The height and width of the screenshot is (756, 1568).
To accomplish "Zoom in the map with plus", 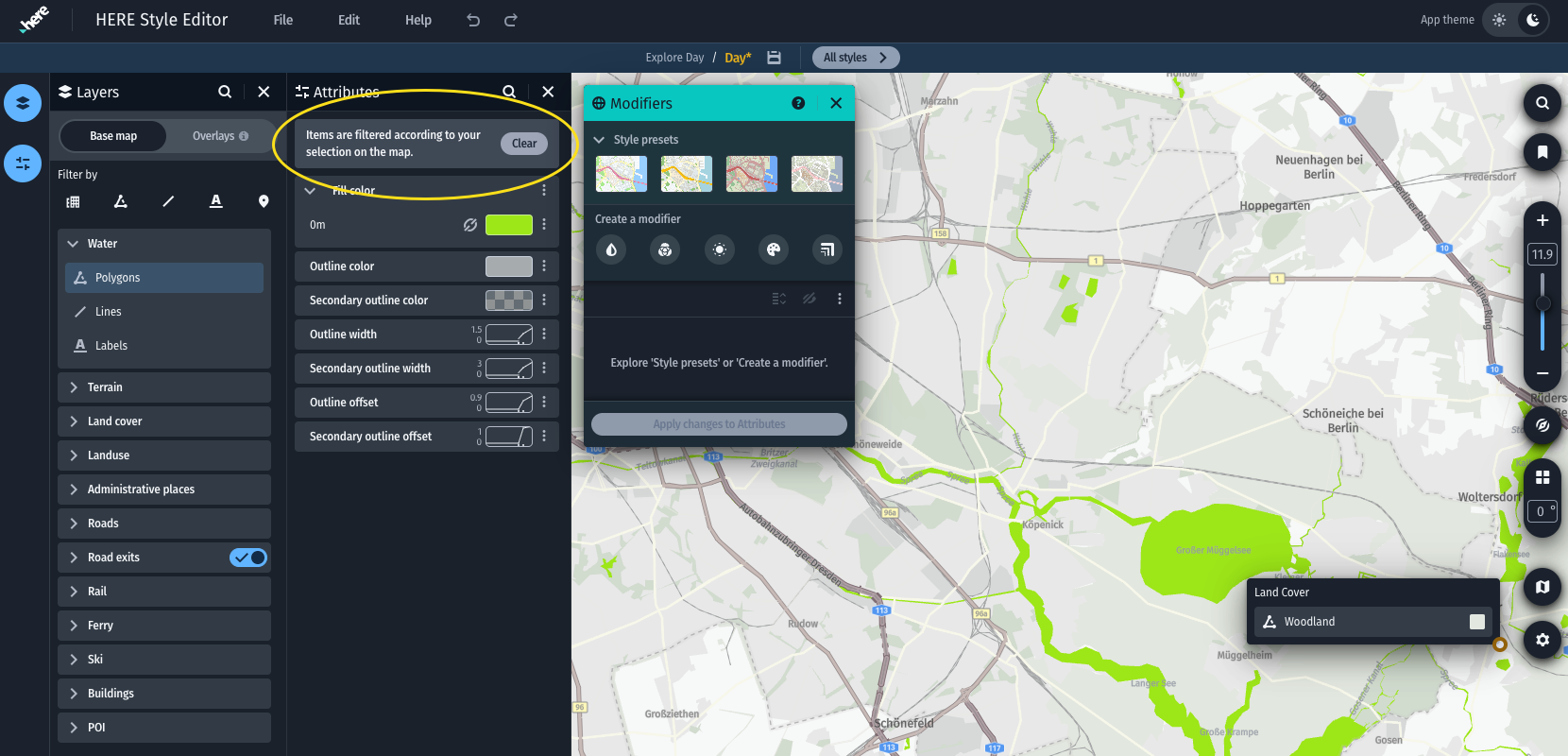I will point(1542,220).
